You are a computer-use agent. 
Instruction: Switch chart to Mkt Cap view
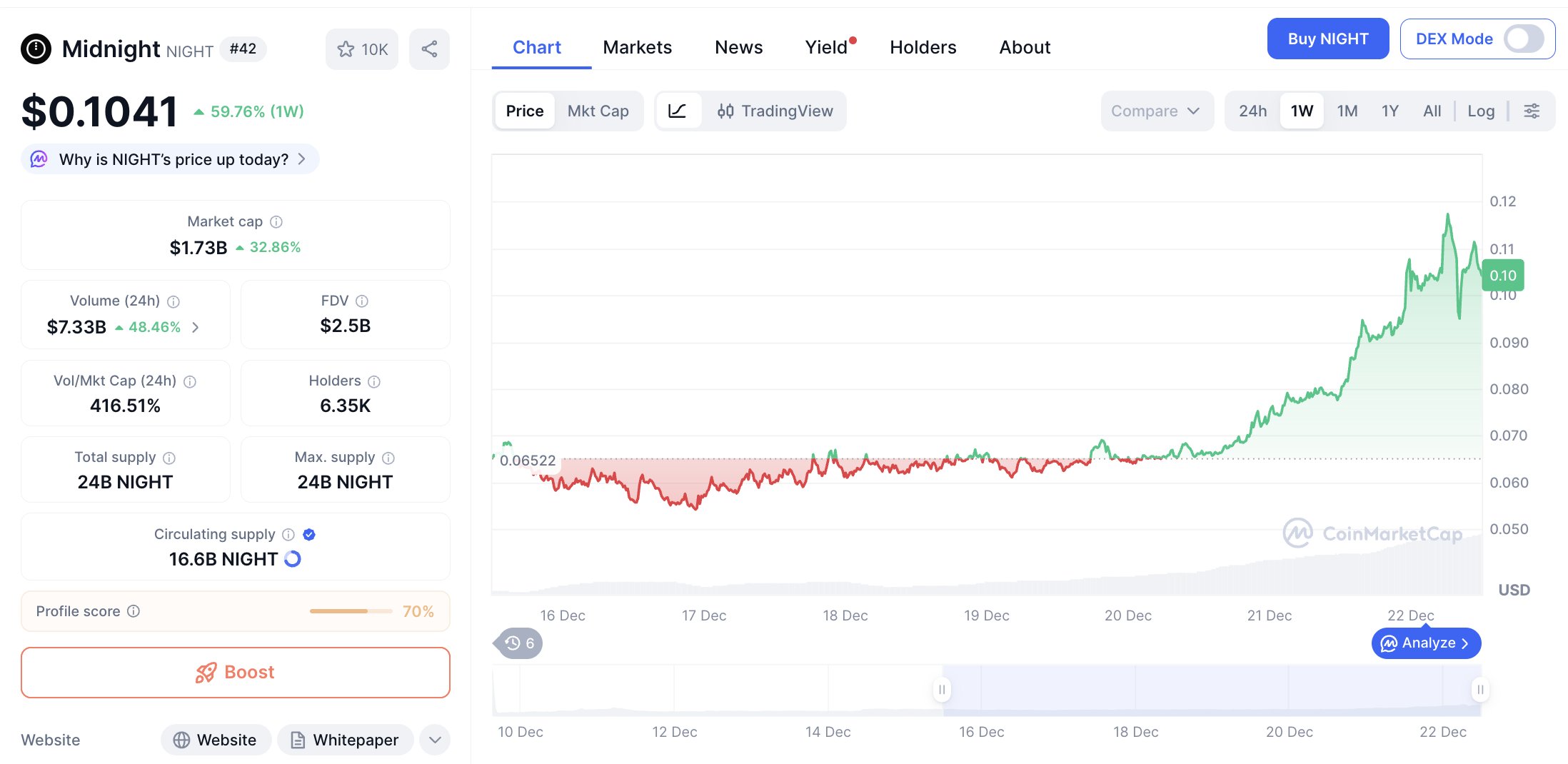pos(598,111)
